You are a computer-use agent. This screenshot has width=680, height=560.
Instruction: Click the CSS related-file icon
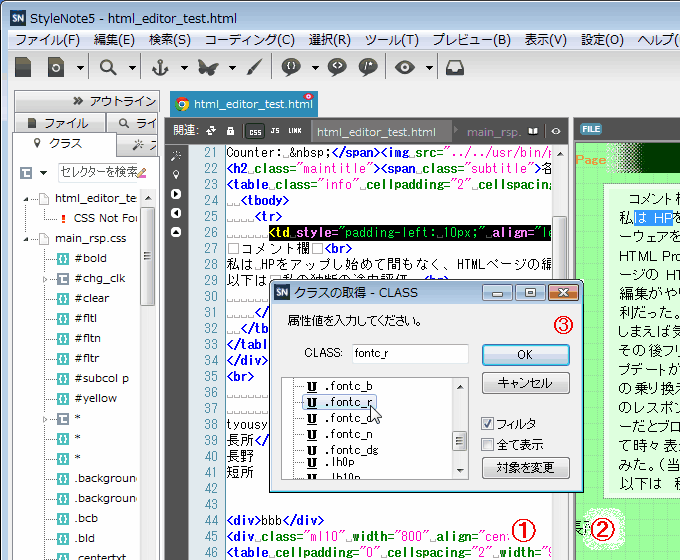click(x=255, y=131)
